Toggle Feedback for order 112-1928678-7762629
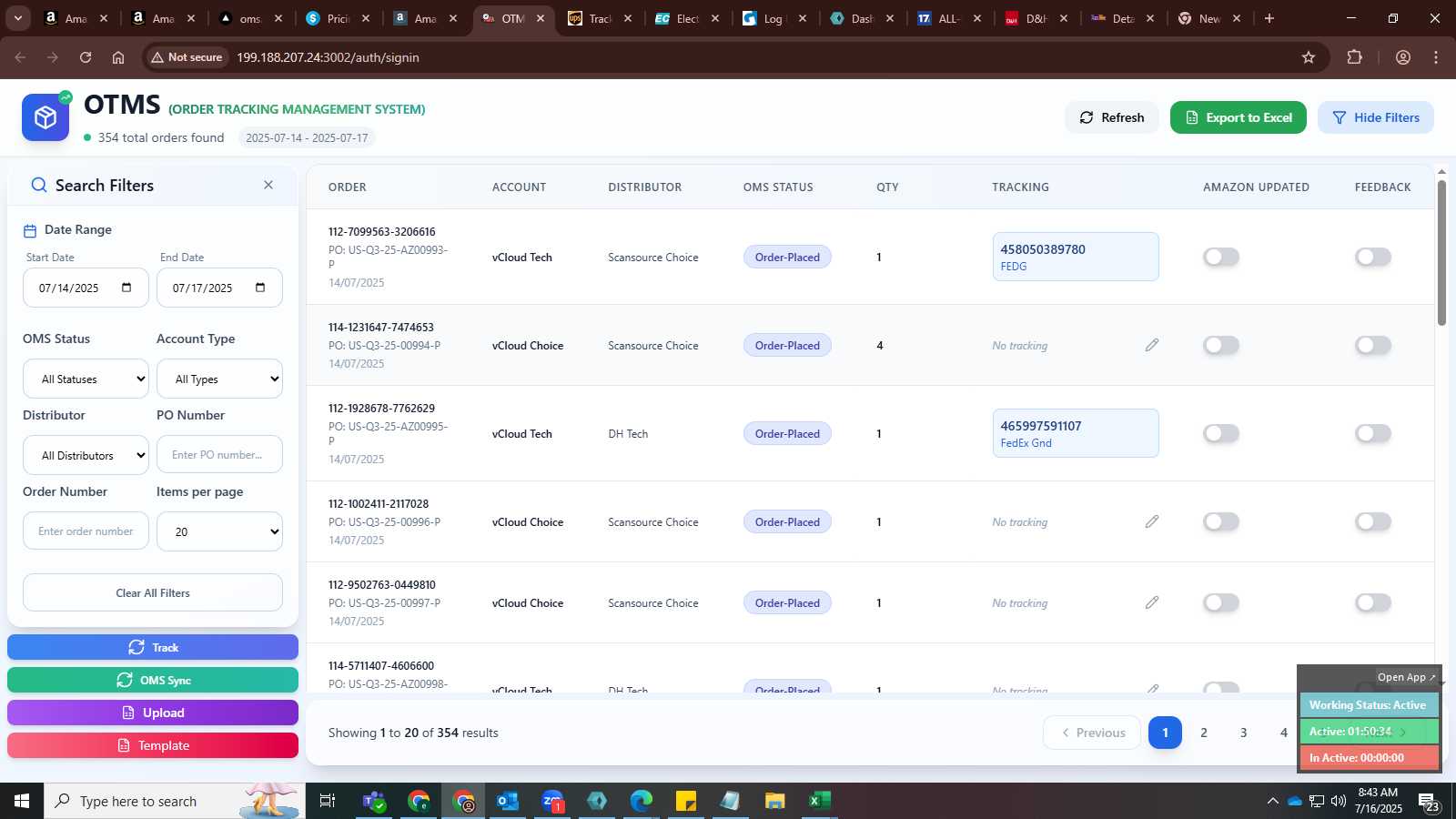 1373,433
